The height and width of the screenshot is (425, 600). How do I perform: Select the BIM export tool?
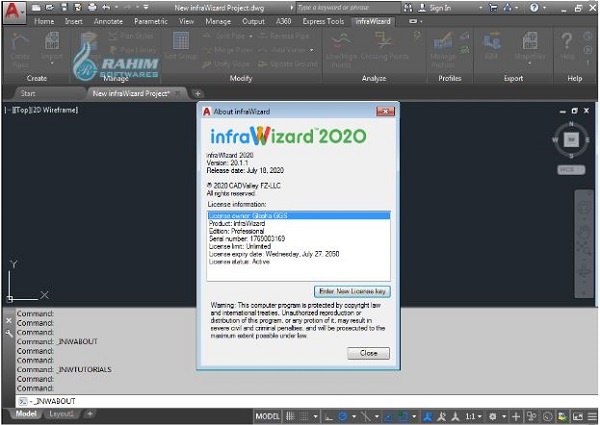tap(491, 47)
